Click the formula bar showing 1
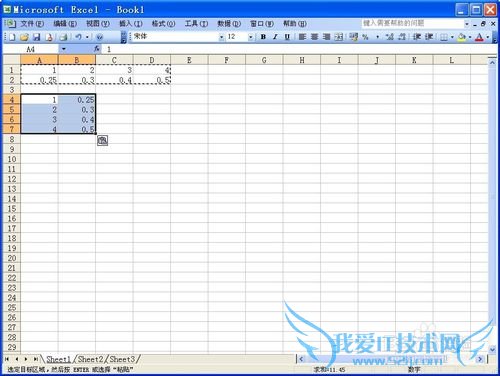Image resolution: width=500 pixels, height=376 pixels. pos(299,49)
